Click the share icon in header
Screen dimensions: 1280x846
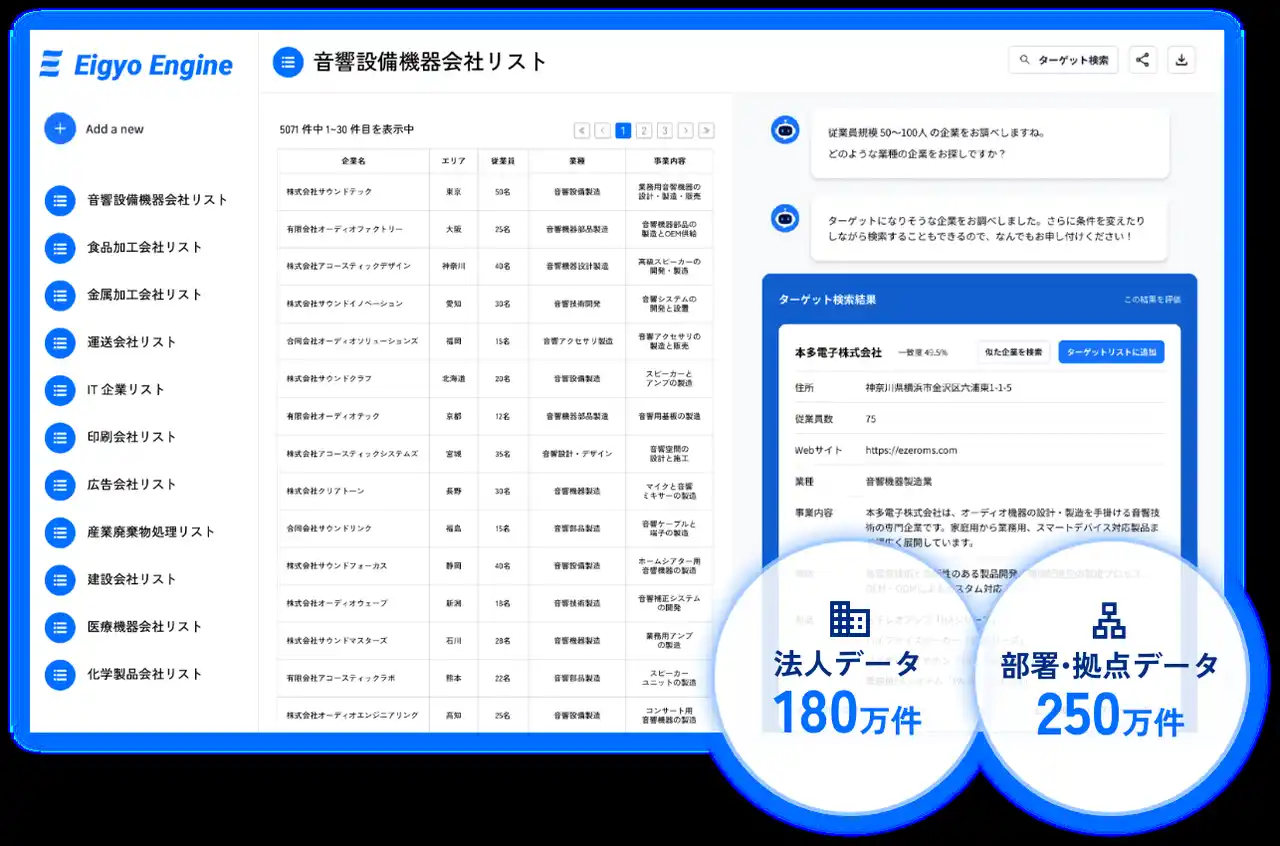1143,60
